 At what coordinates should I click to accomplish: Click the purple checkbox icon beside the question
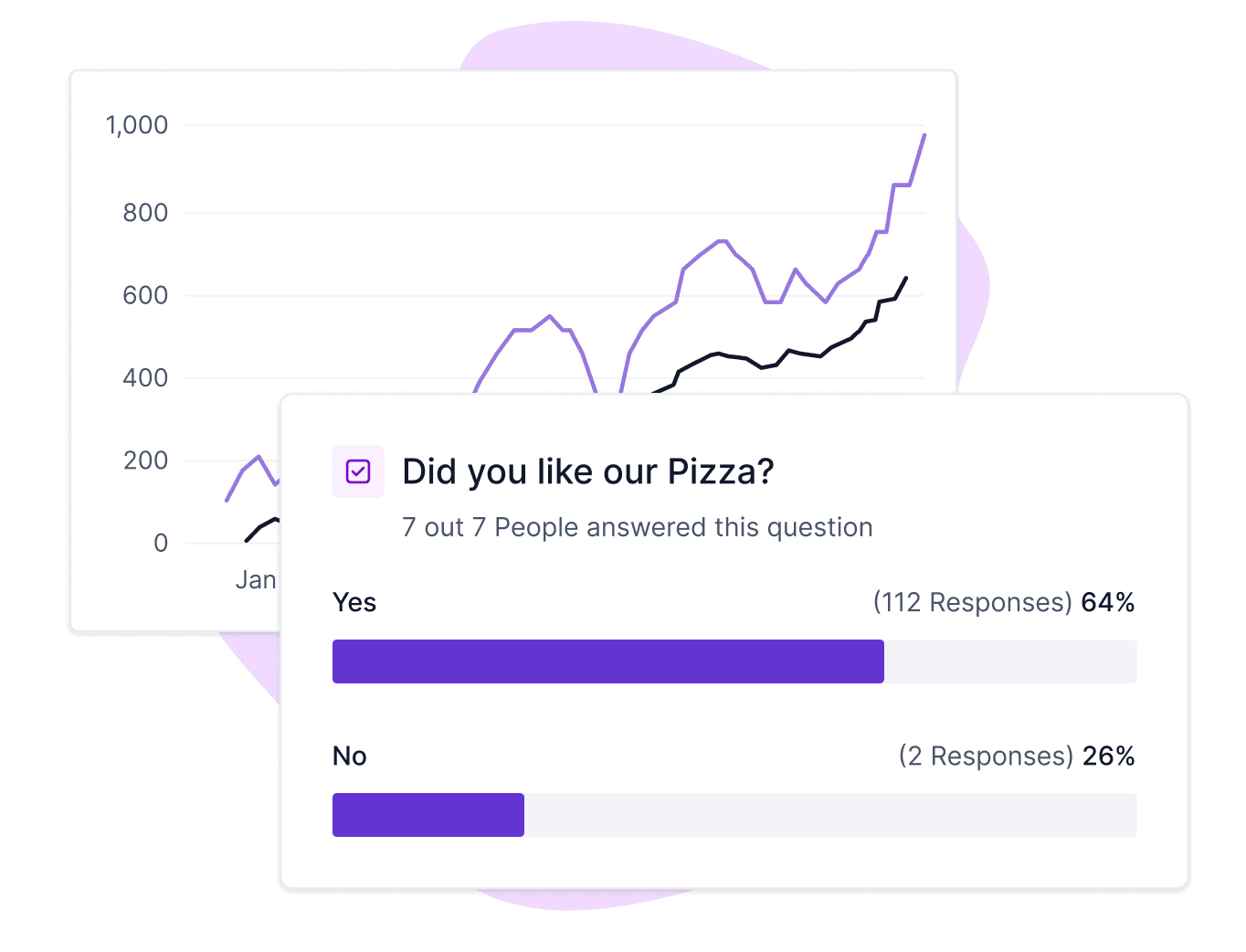pyautogui.click(x=358, y=471)
